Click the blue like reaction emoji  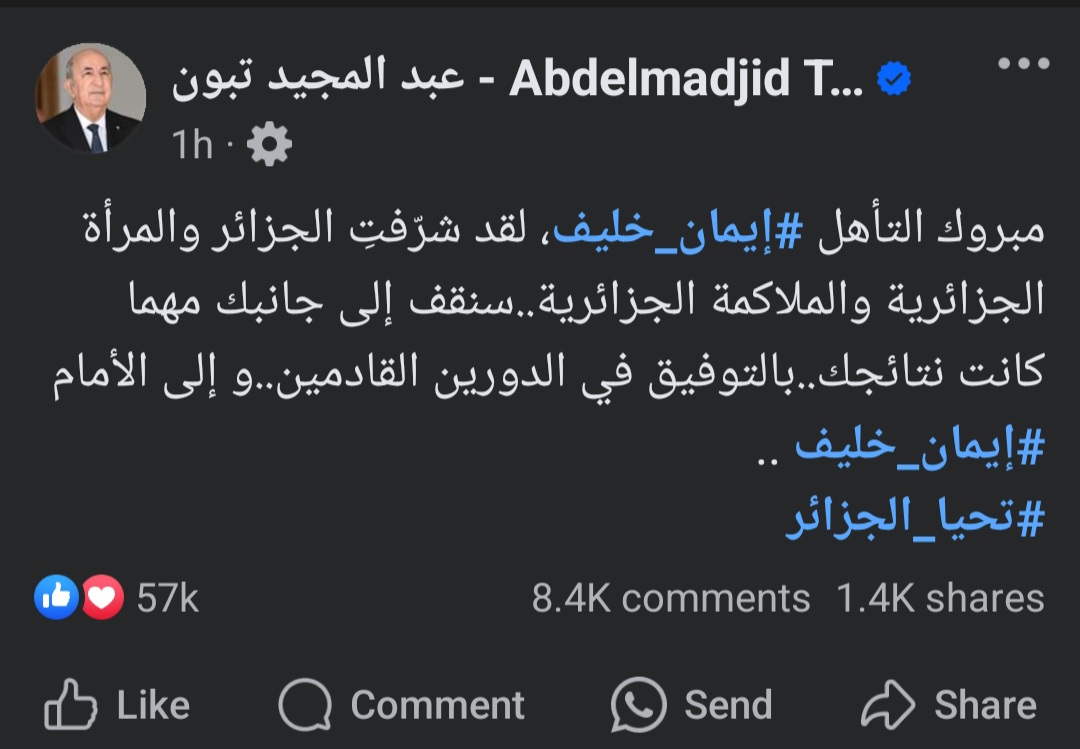[56, 598]
